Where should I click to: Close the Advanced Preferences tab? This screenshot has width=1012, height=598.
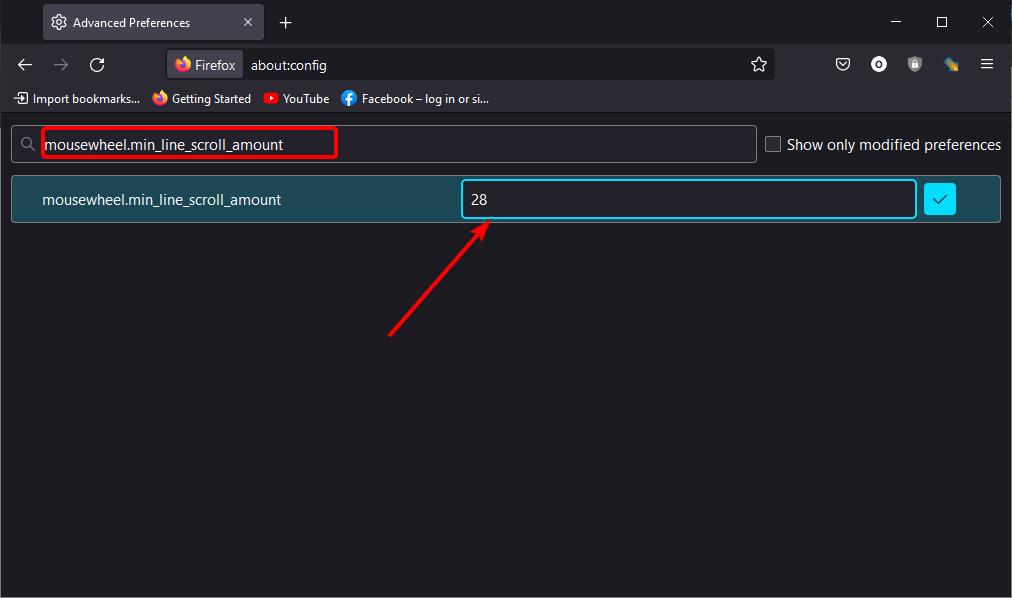click(x=248, y=22)
